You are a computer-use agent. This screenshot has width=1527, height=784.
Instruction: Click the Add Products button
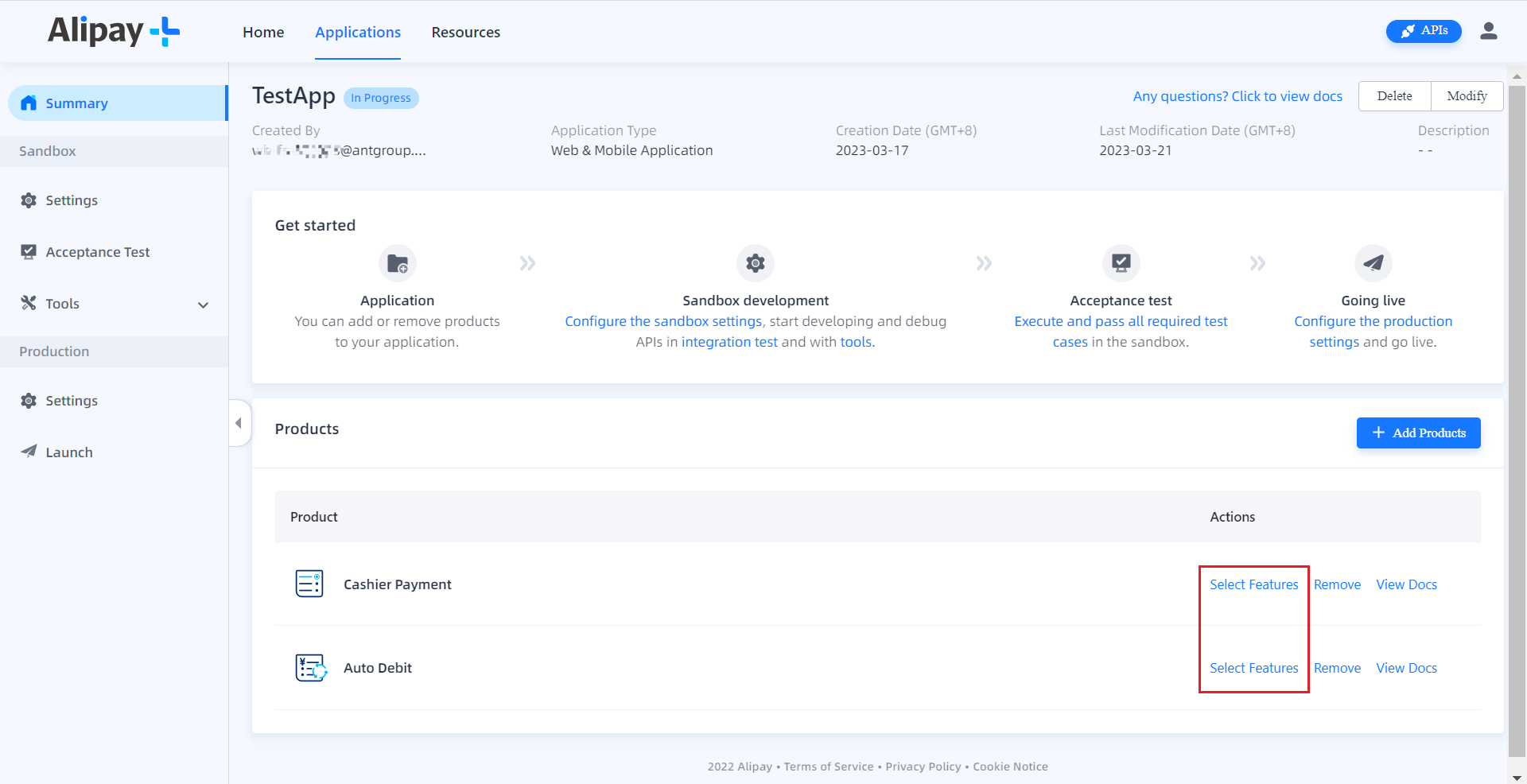pos(1418,433)
